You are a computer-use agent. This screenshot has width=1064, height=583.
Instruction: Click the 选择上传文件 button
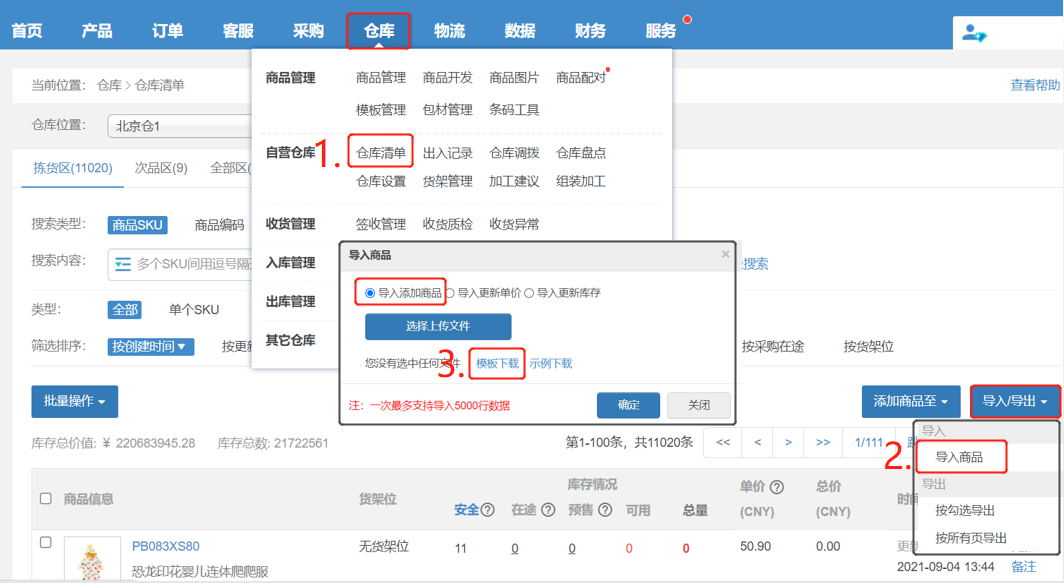(438, 326)
